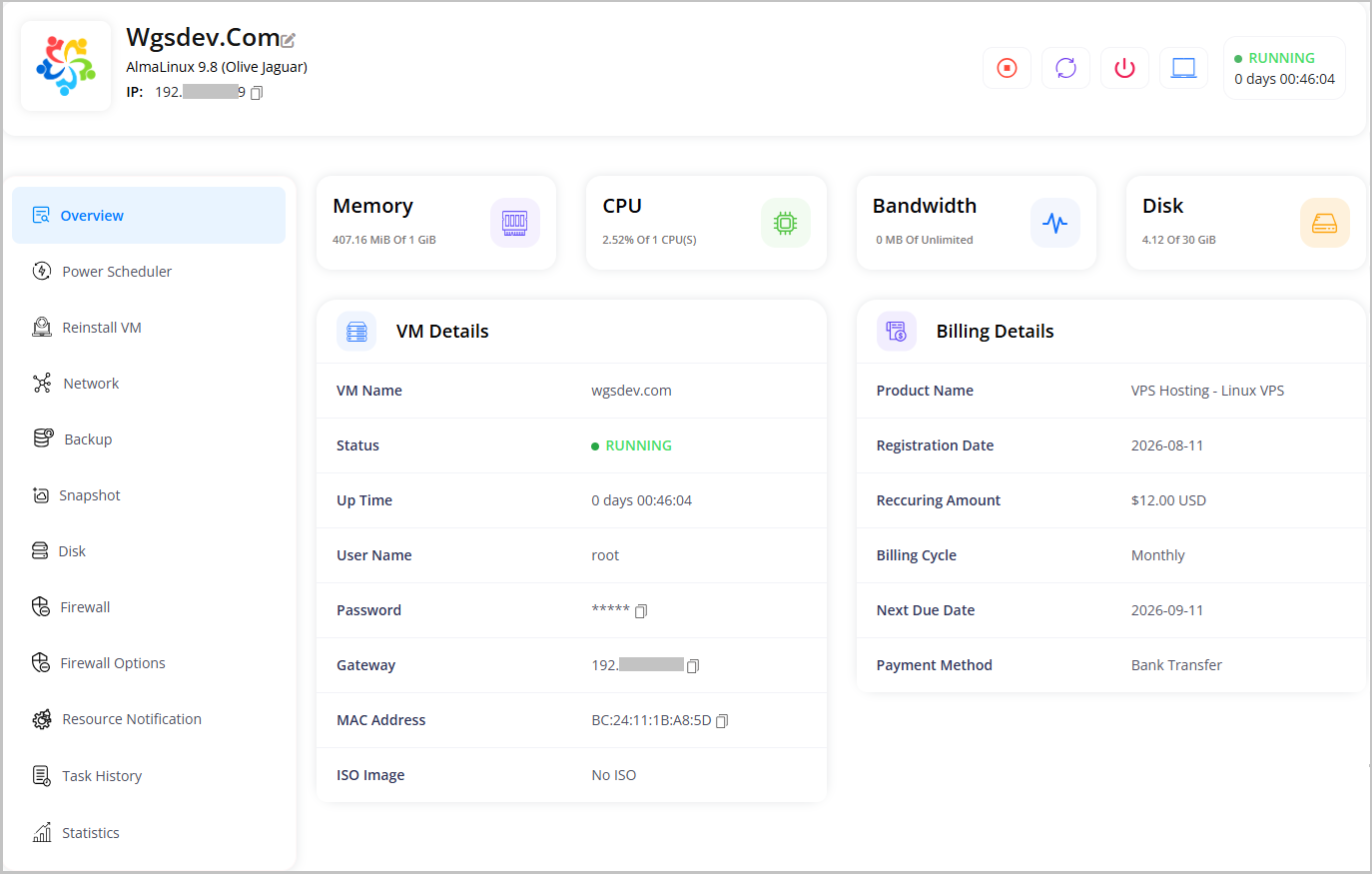Copy the IP address in the header
1372x874 pixels.
pos(257,93)
